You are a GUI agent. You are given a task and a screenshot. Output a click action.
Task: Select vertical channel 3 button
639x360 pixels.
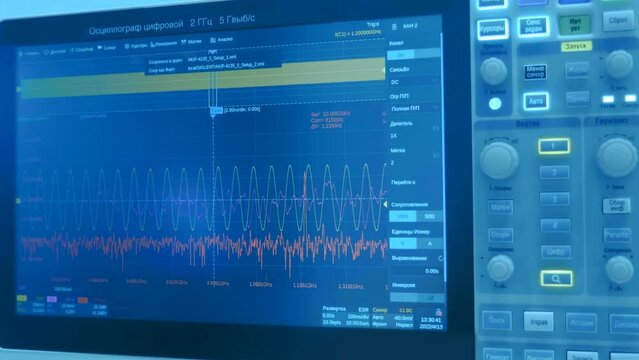pyautogui.click(x=555, y=199)
